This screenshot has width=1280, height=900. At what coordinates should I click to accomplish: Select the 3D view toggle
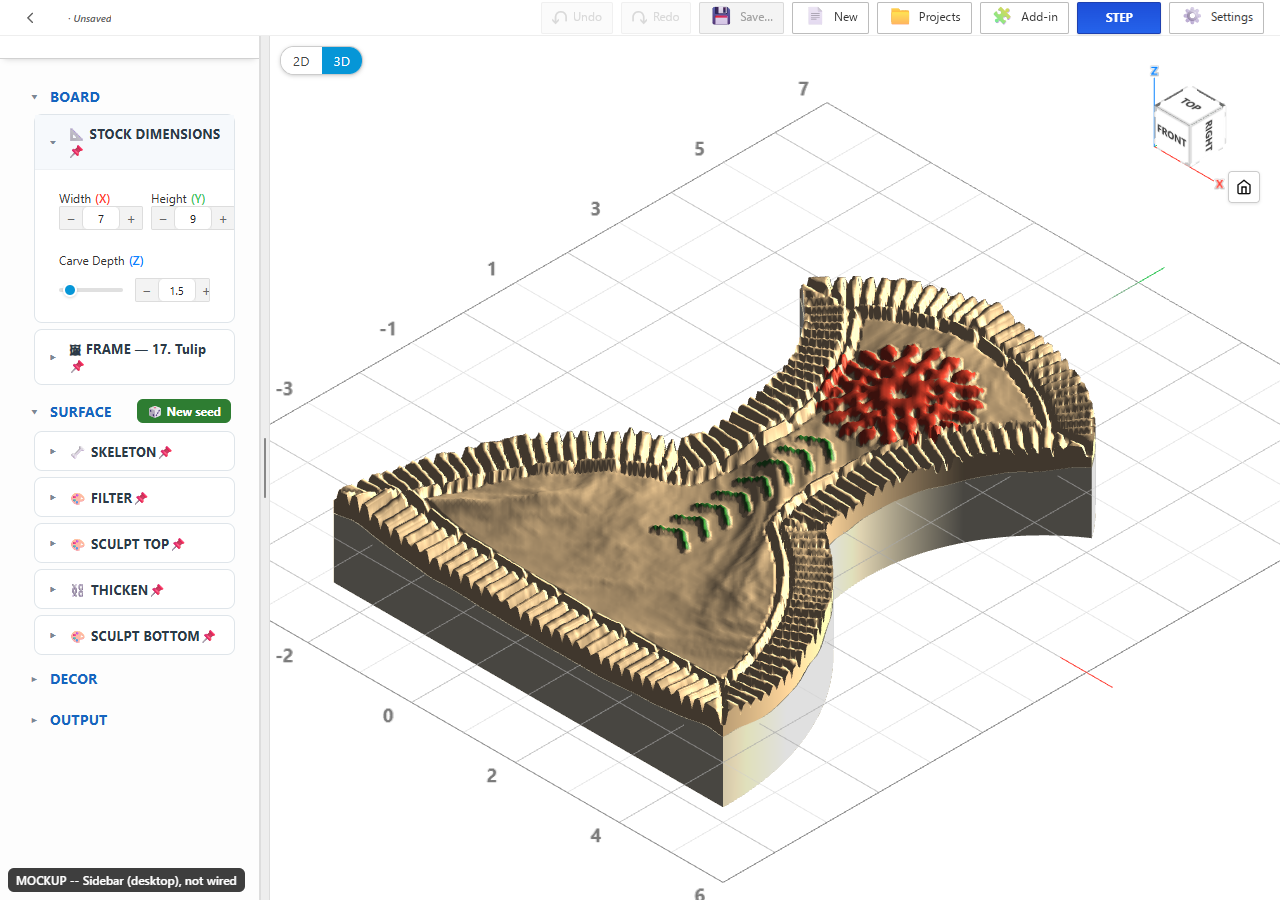tap(342, 61)
